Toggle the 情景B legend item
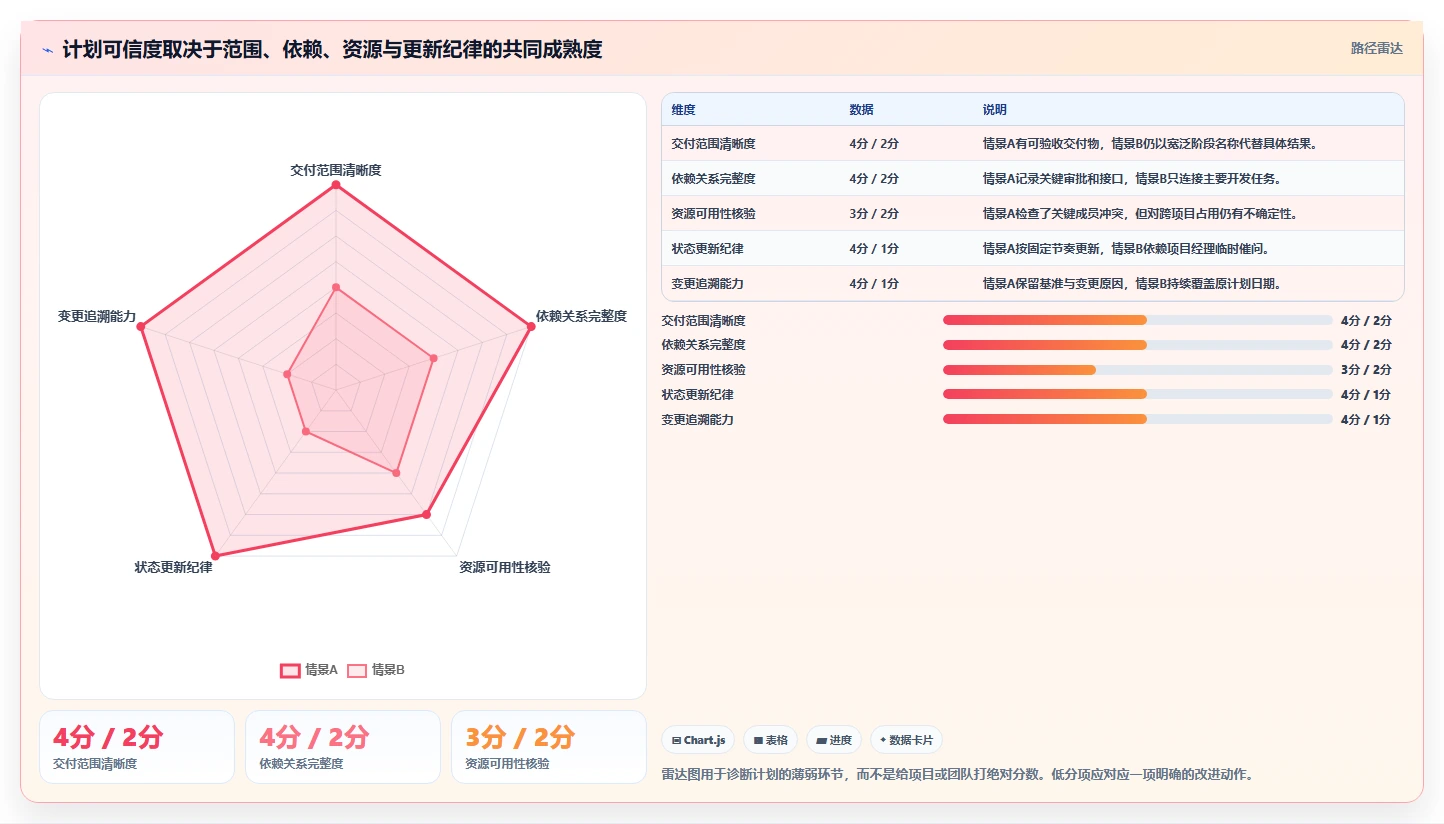The image size is (1444, 824). [x=376, y=670]
